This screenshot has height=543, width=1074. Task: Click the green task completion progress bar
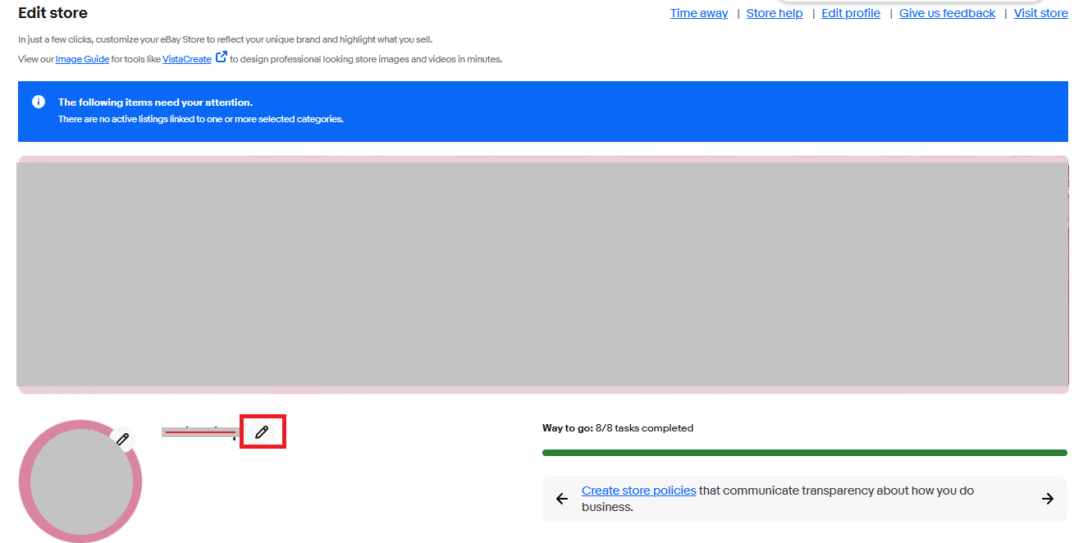[x=804, y=453]
